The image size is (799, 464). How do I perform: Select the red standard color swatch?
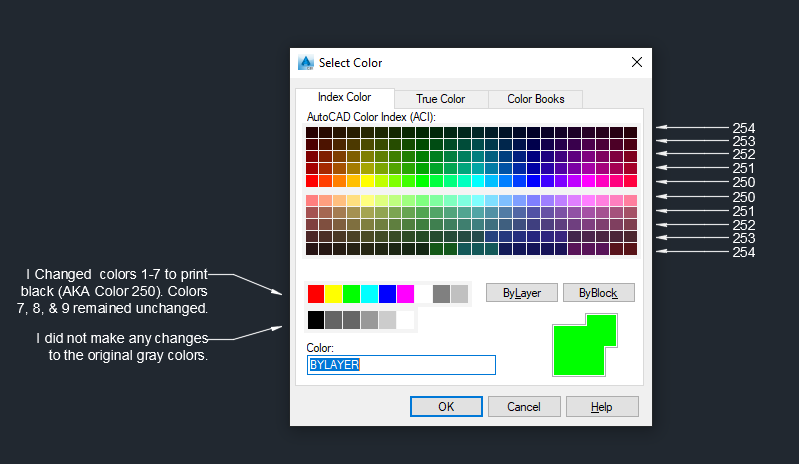coord(316,294)
